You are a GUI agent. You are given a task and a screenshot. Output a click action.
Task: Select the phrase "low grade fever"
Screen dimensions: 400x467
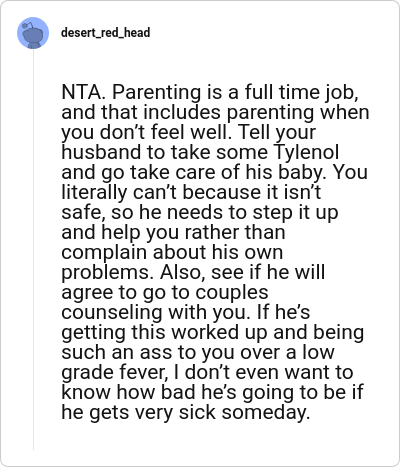point(198,362)
